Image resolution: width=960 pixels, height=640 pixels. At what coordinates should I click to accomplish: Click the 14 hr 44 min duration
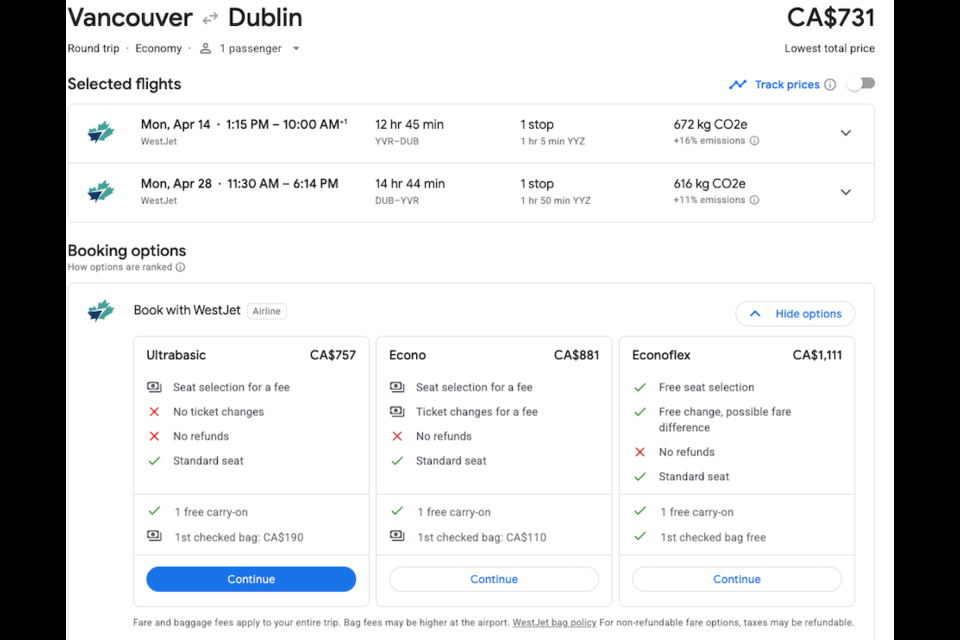coord(410,184)
